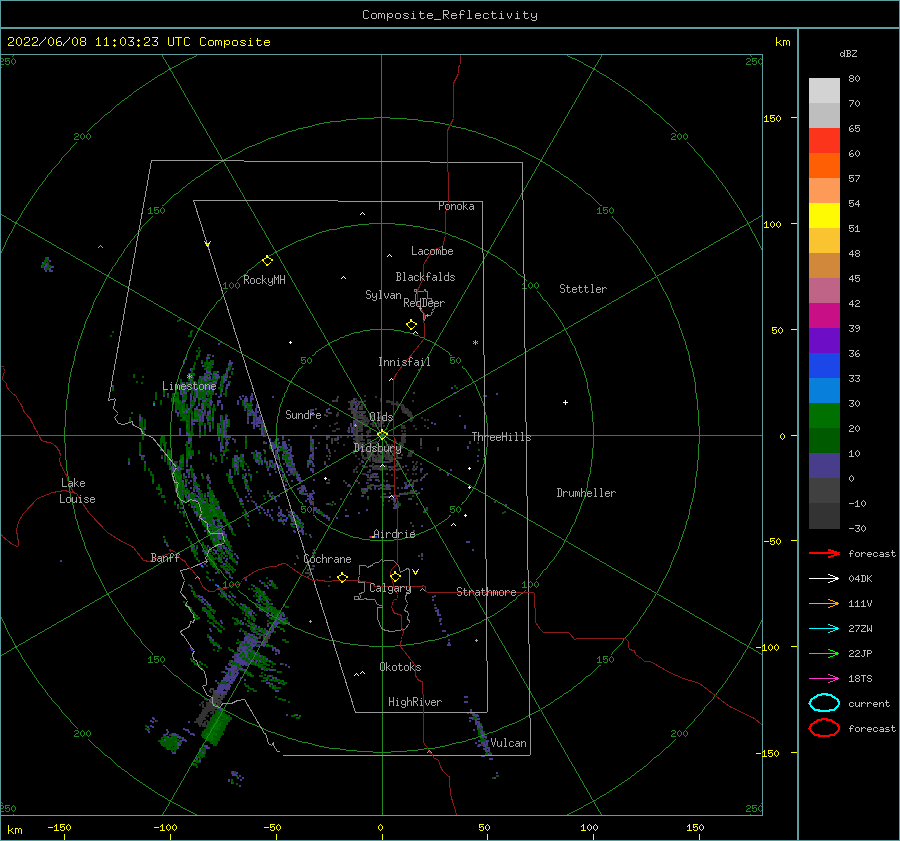Click the Lake Louise label
This screenshot has width=900, height=841.
coord(77,491)
